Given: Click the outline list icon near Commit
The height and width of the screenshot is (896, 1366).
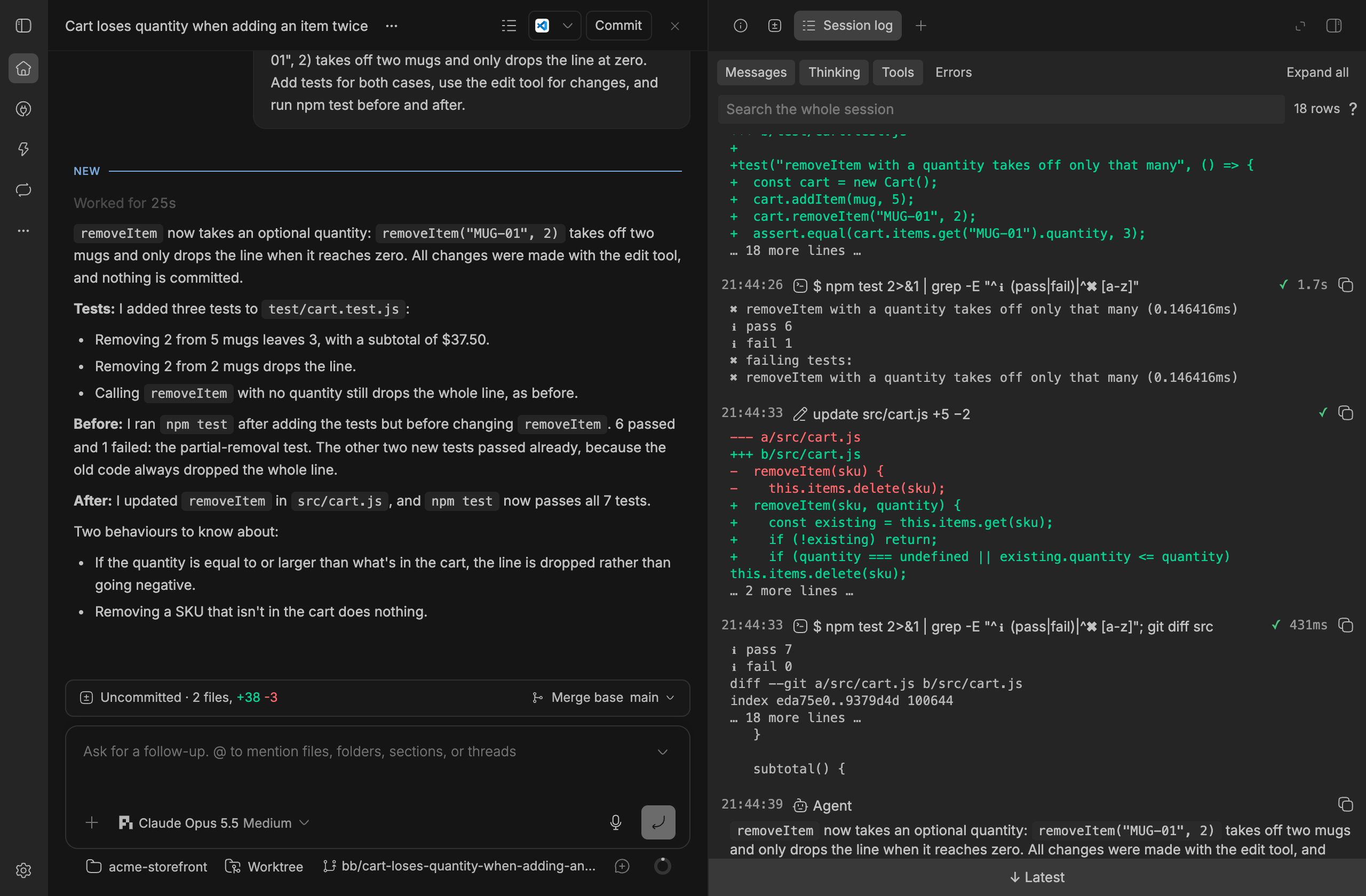Looking at the screenshot, I should tap(509, 26).
